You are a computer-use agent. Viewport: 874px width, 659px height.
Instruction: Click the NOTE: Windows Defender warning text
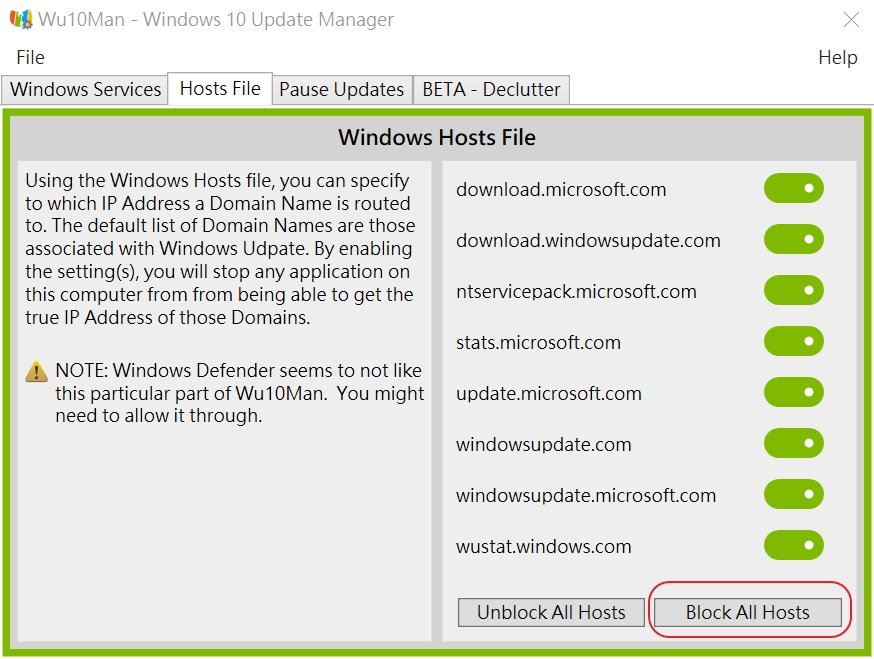[240, 393]
